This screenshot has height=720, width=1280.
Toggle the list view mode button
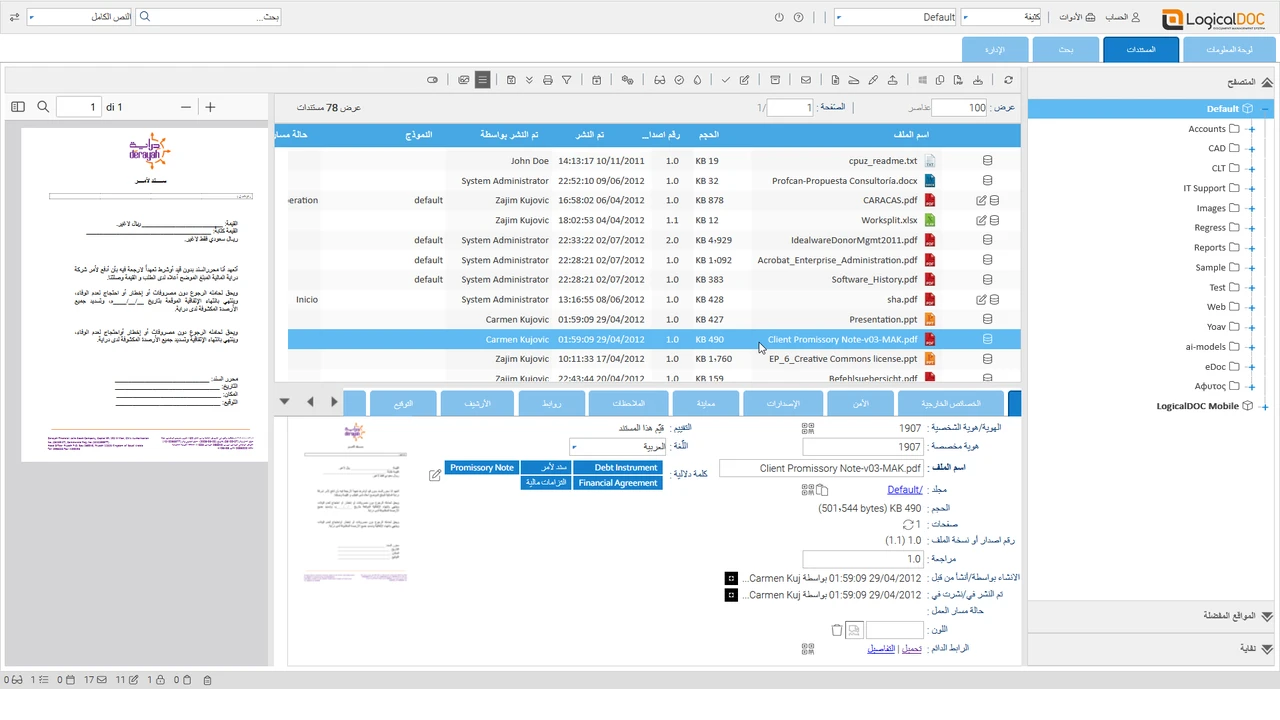pyautogui.click(x=482, y=80)
